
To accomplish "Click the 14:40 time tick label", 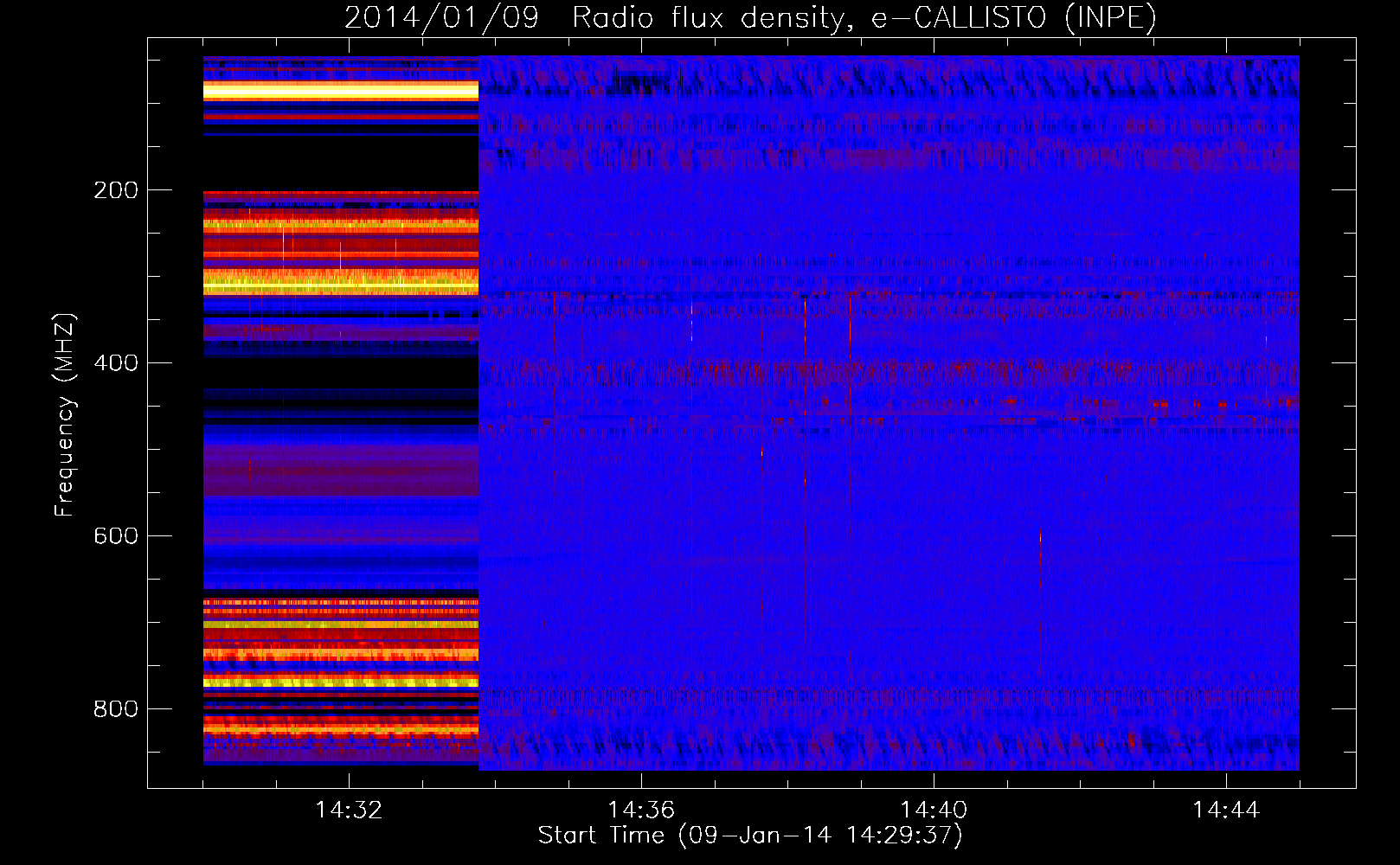I will coord(934,811).
